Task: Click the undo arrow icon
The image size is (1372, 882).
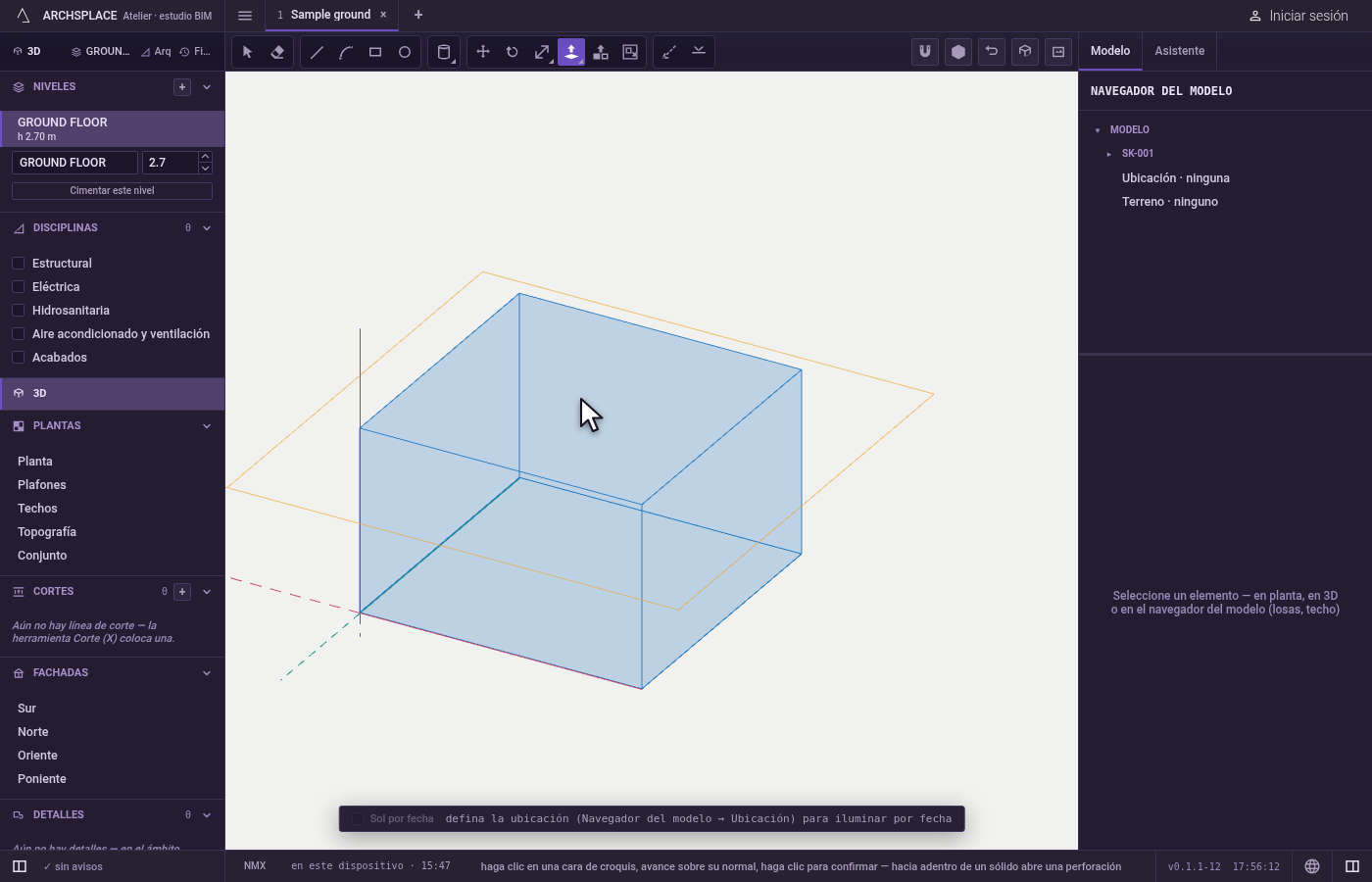Action: click(992, 52)
